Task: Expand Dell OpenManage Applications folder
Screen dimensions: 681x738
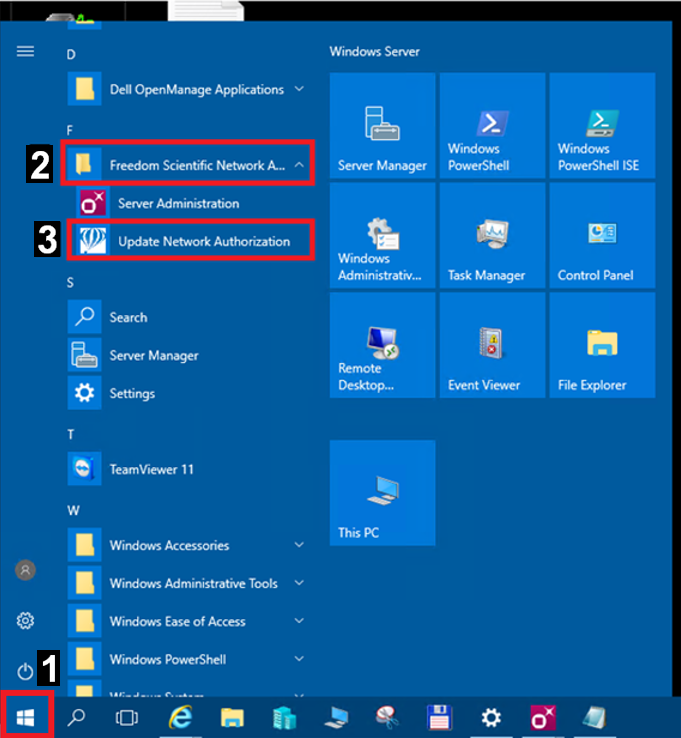Action: click(187, 89)
